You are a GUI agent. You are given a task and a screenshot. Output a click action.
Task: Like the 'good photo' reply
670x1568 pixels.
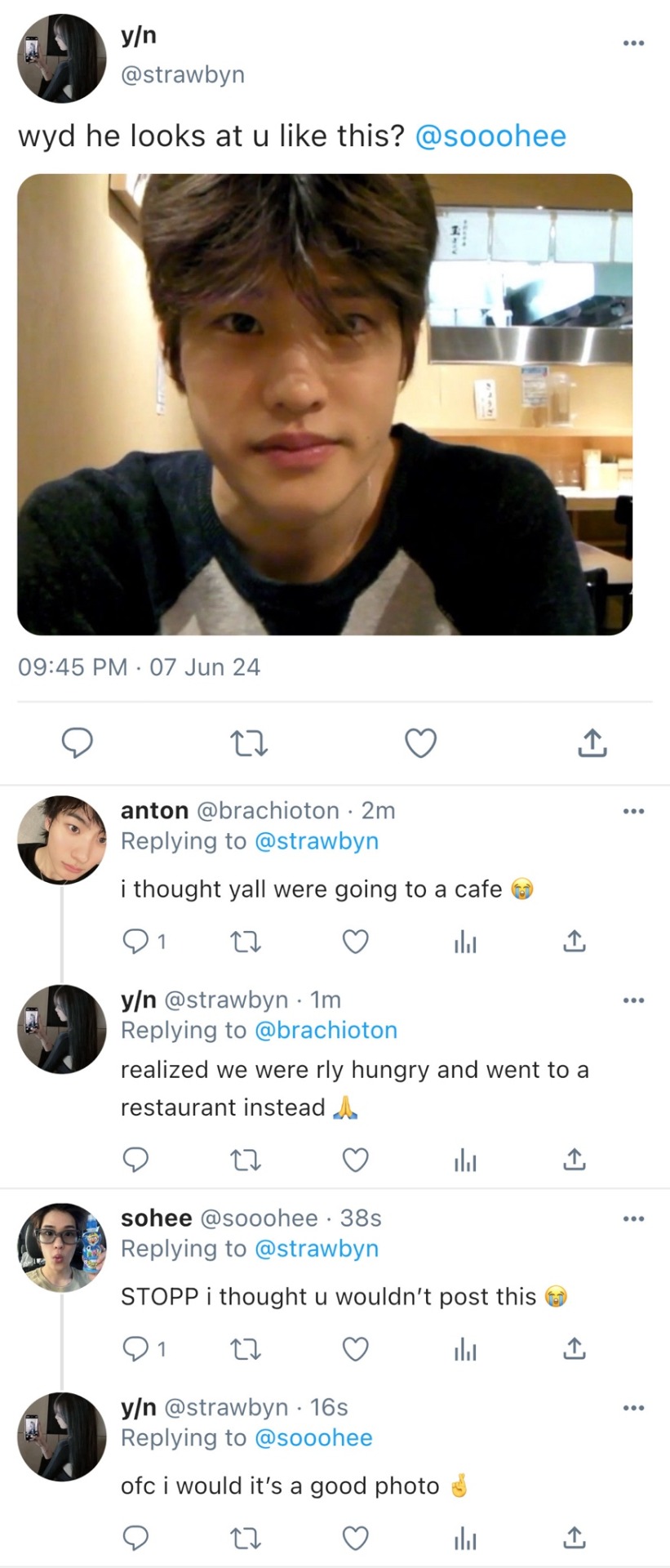[x=355, y=1539]
